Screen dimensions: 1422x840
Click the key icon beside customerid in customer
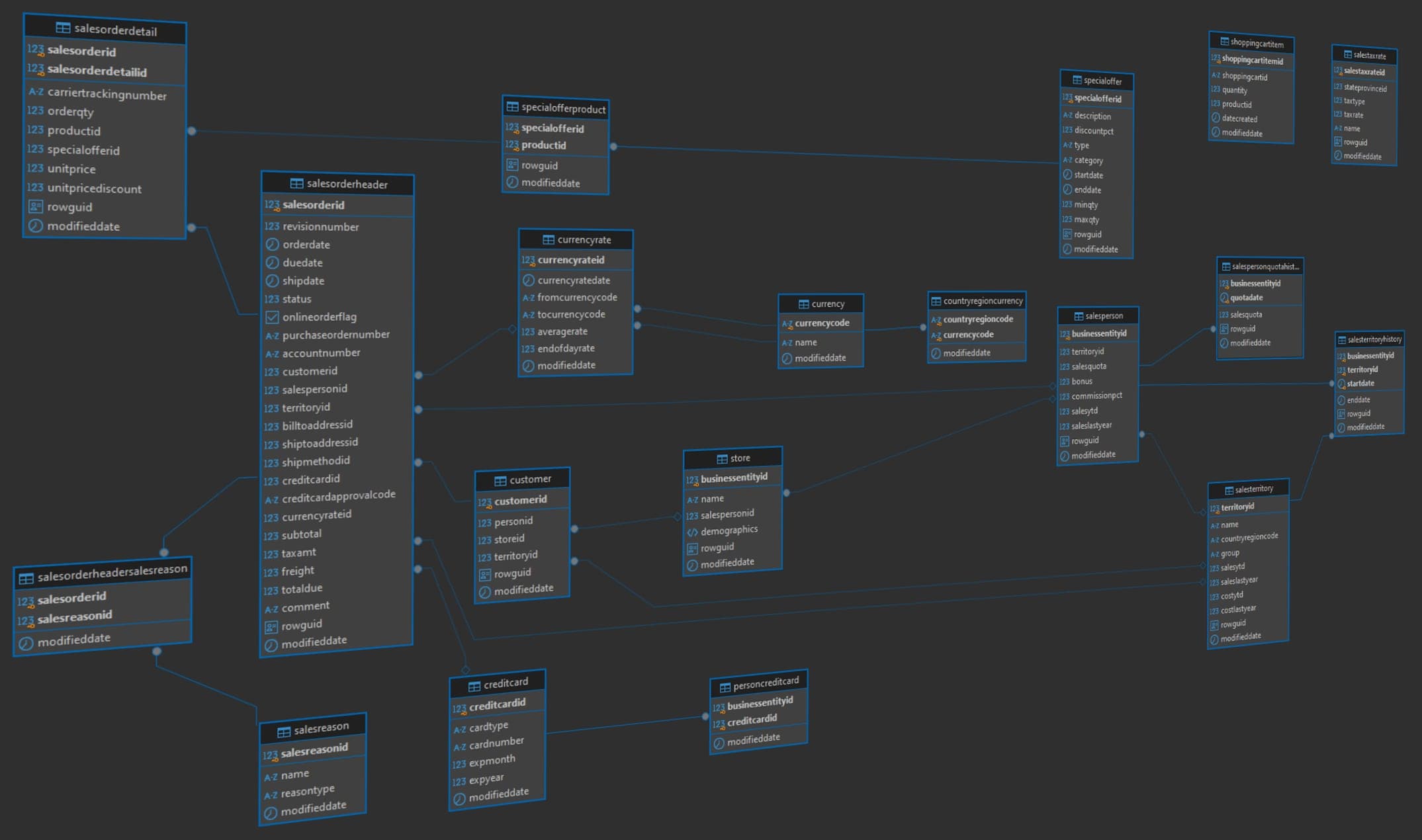(x=484, y=503)
